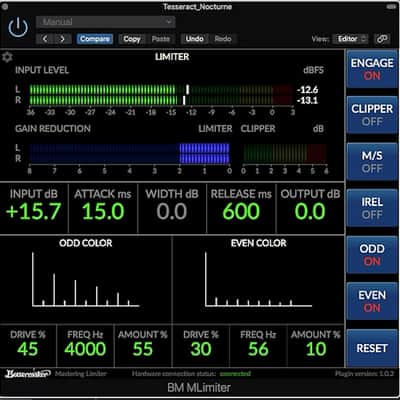Click the LIMITER heading text
The image size is (400, 400).
172,57
